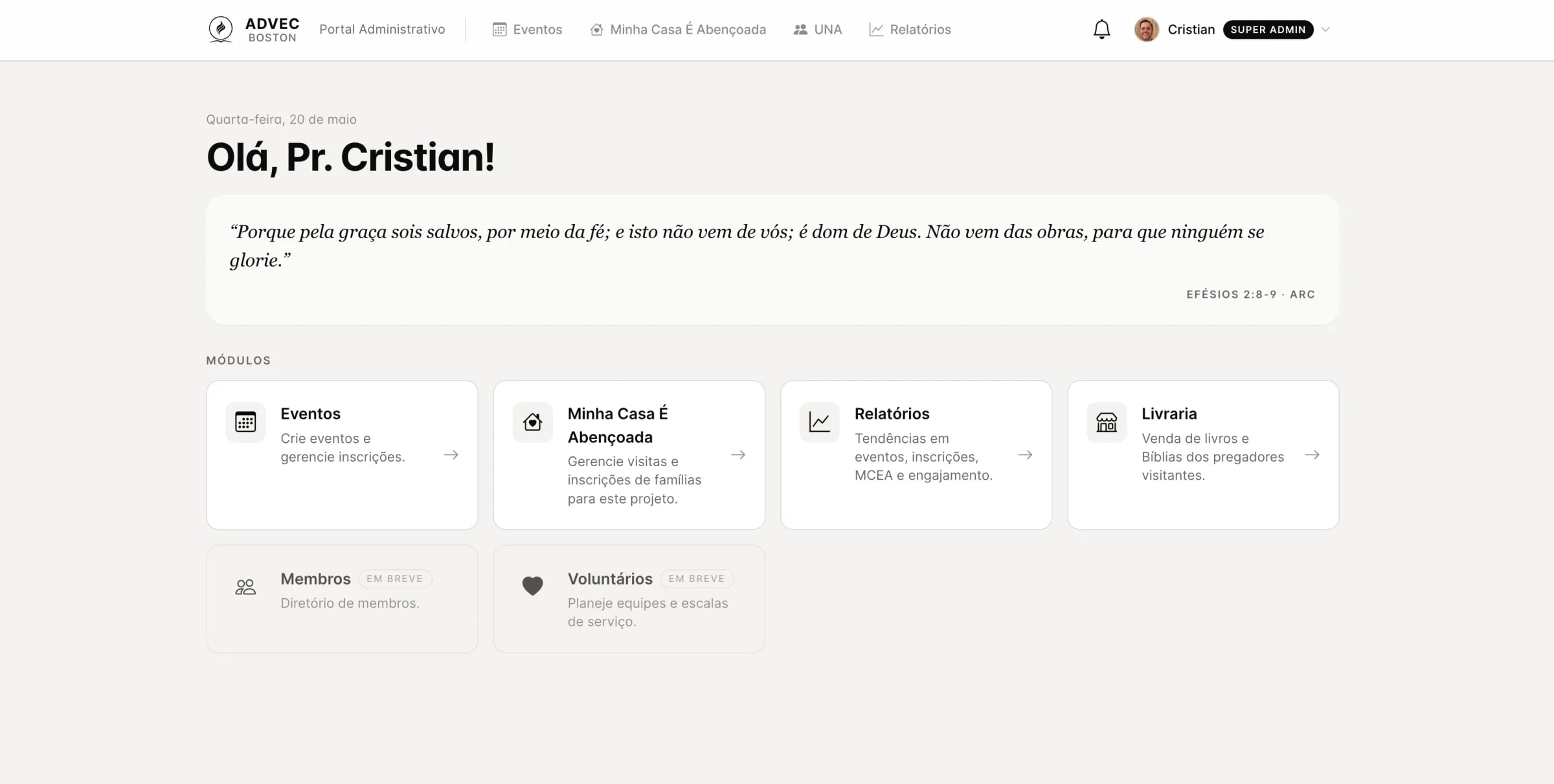Click 'Tendências em eventos' description text
The width and height of the screenshot is (1554, 784).
tap(923, 456)
